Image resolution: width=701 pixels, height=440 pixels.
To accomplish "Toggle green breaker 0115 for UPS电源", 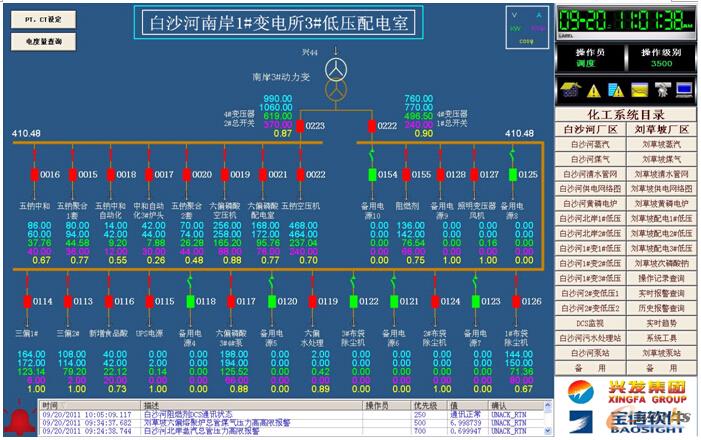I will (x=148, y=300).
